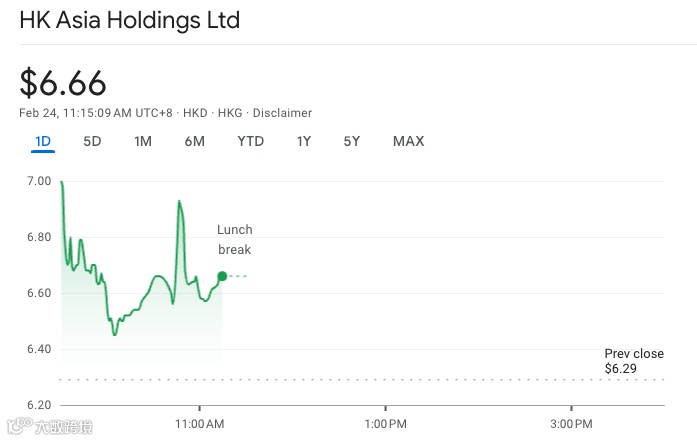Click the green current-price dot on chart
The image size is (697, 441).
point(222,276)
